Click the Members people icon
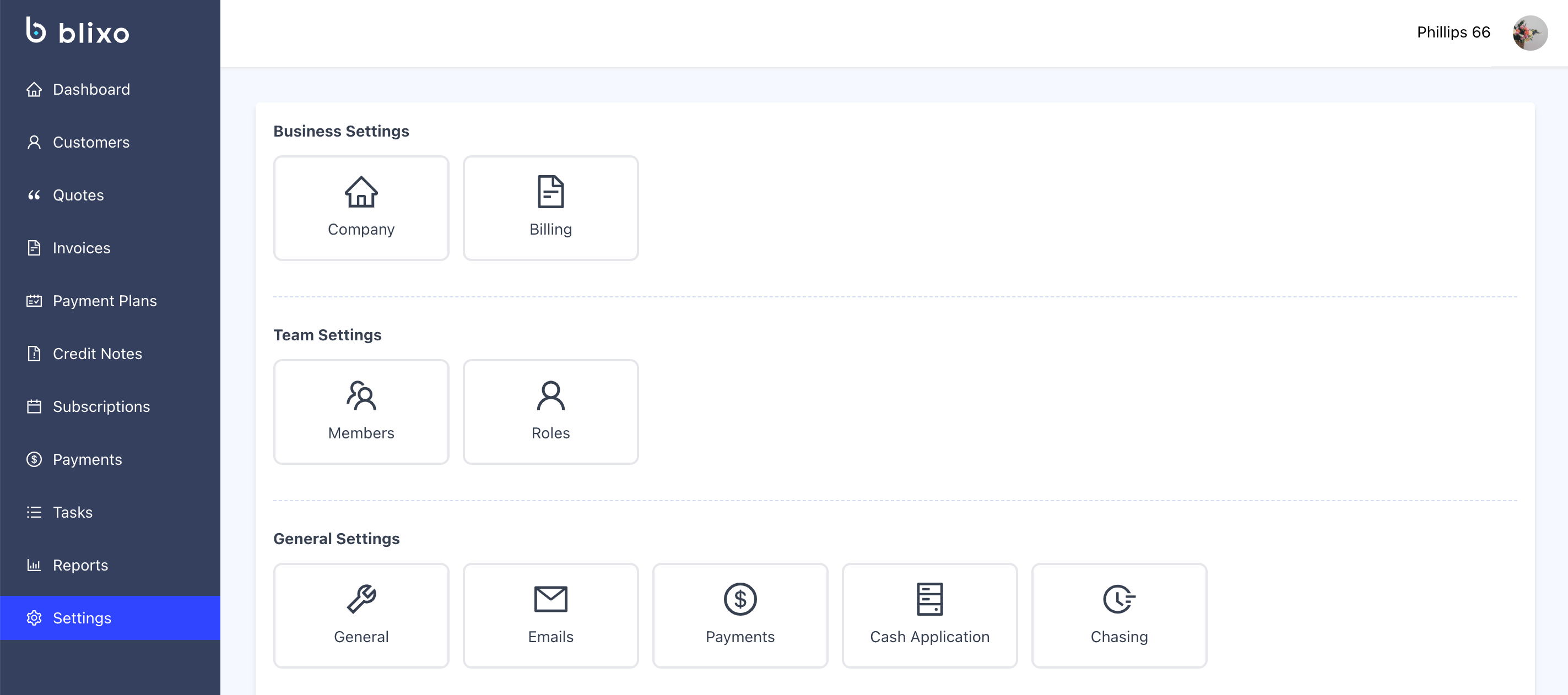 pos(361,396)
